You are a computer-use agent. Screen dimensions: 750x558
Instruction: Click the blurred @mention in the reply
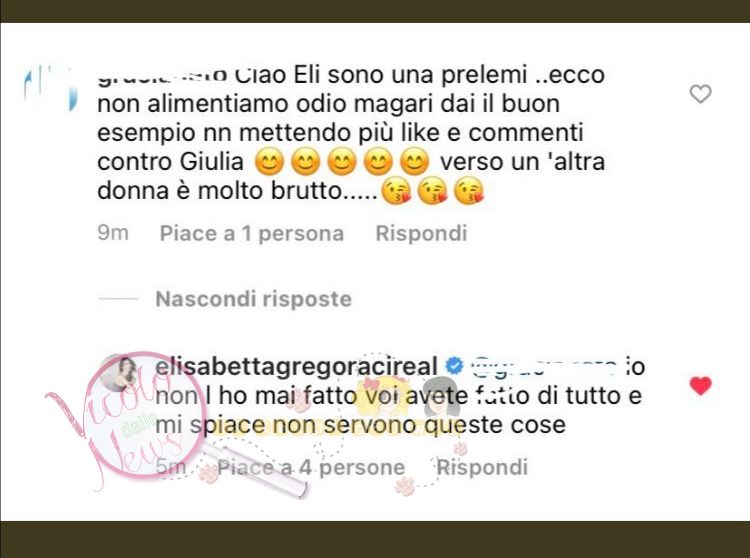pyautogui.click(x=544, y=367)
